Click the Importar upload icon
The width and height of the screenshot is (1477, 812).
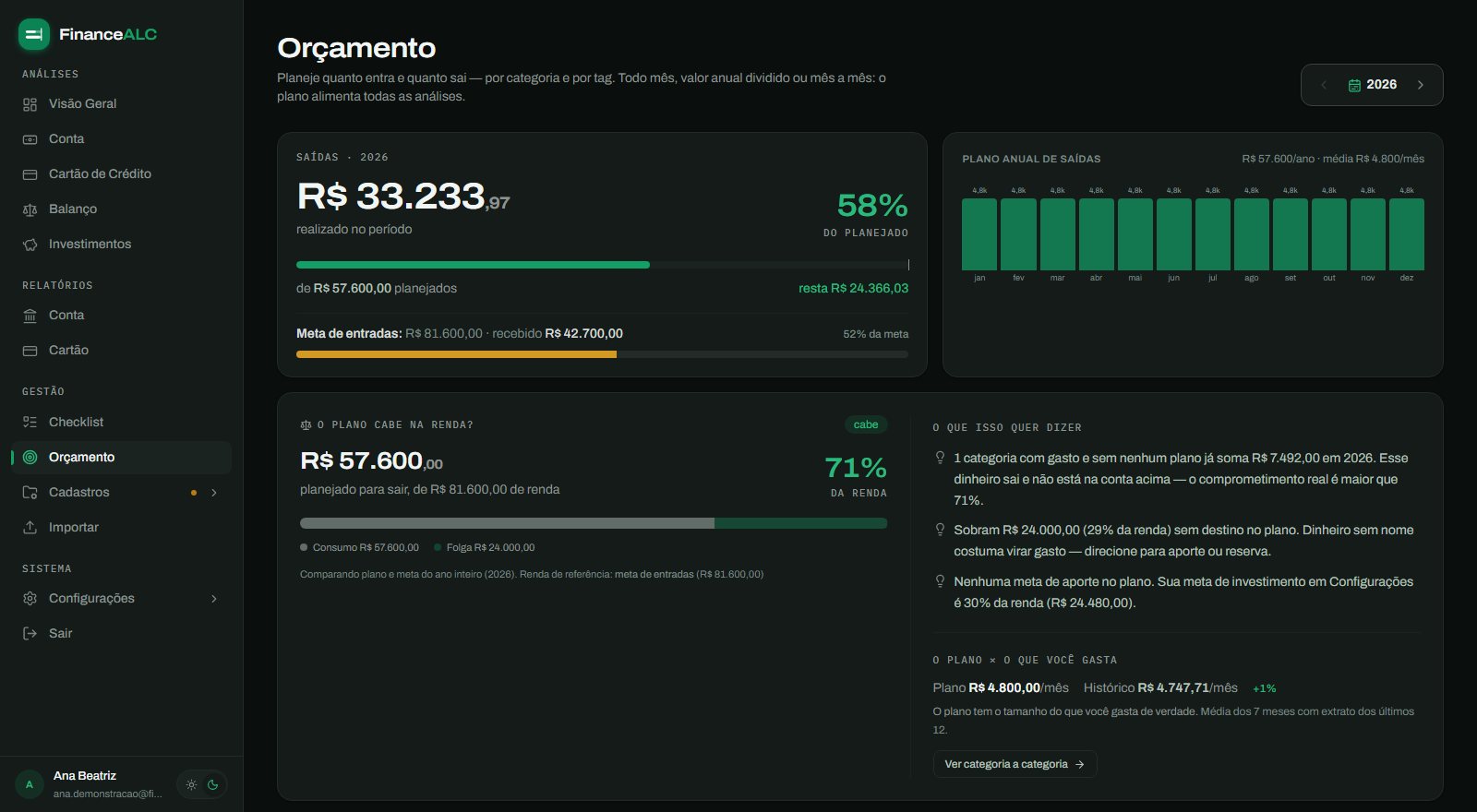[30, 528]
